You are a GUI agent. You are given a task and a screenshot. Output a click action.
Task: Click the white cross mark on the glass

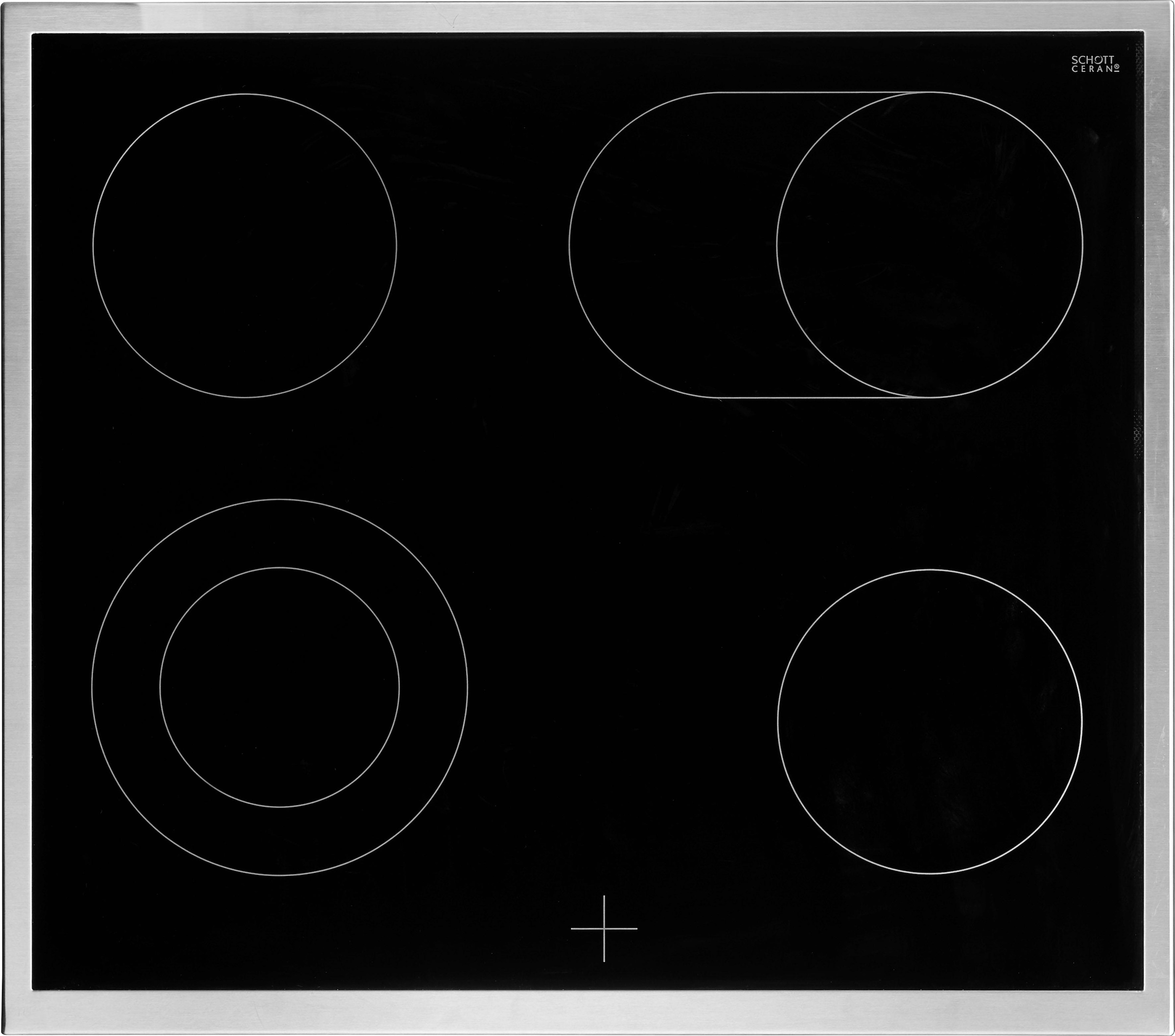pyautogui.click(x=604, y=928)
